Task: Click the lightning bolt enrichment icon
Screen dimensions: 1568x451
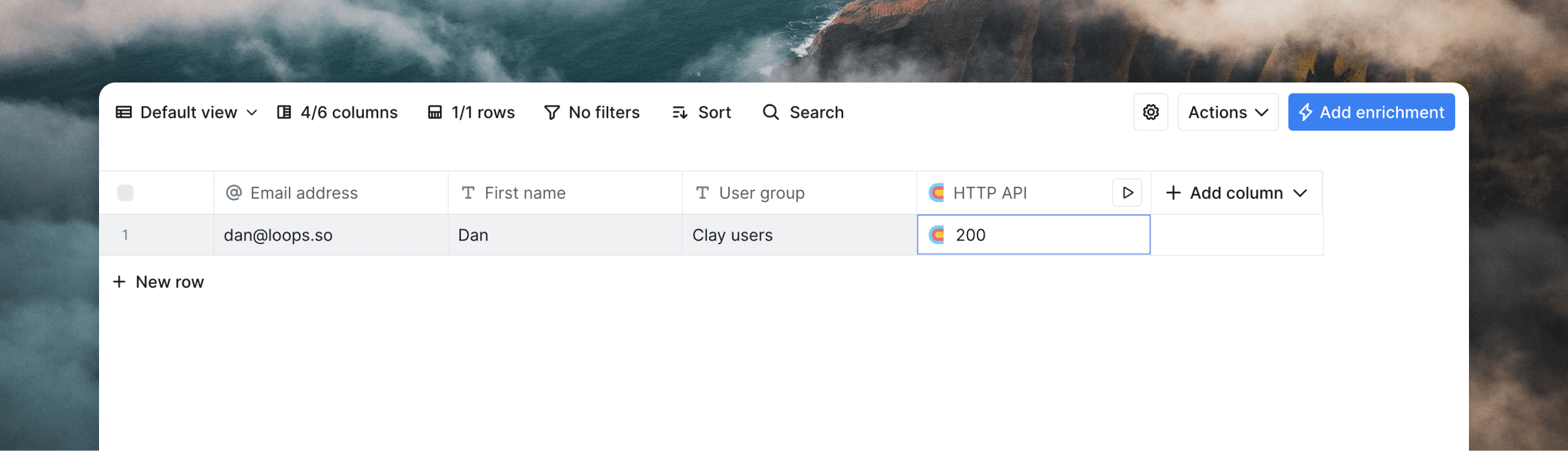Action: point(1305,112)
